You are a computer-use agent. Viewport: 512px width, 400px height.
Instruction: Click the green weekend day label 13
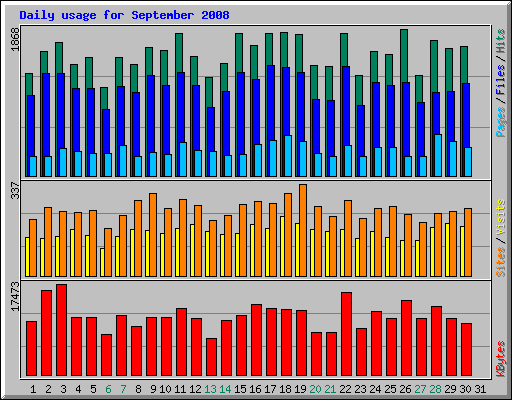coord(210,389)
